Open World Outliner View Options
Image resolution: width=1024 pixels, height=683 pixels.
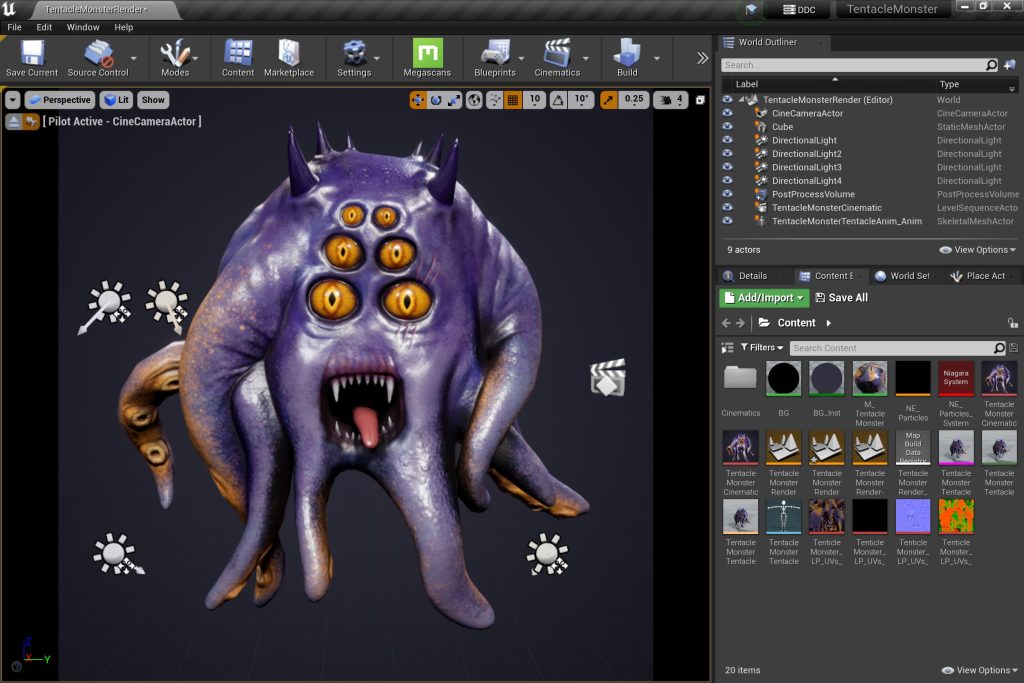point(978,250)
